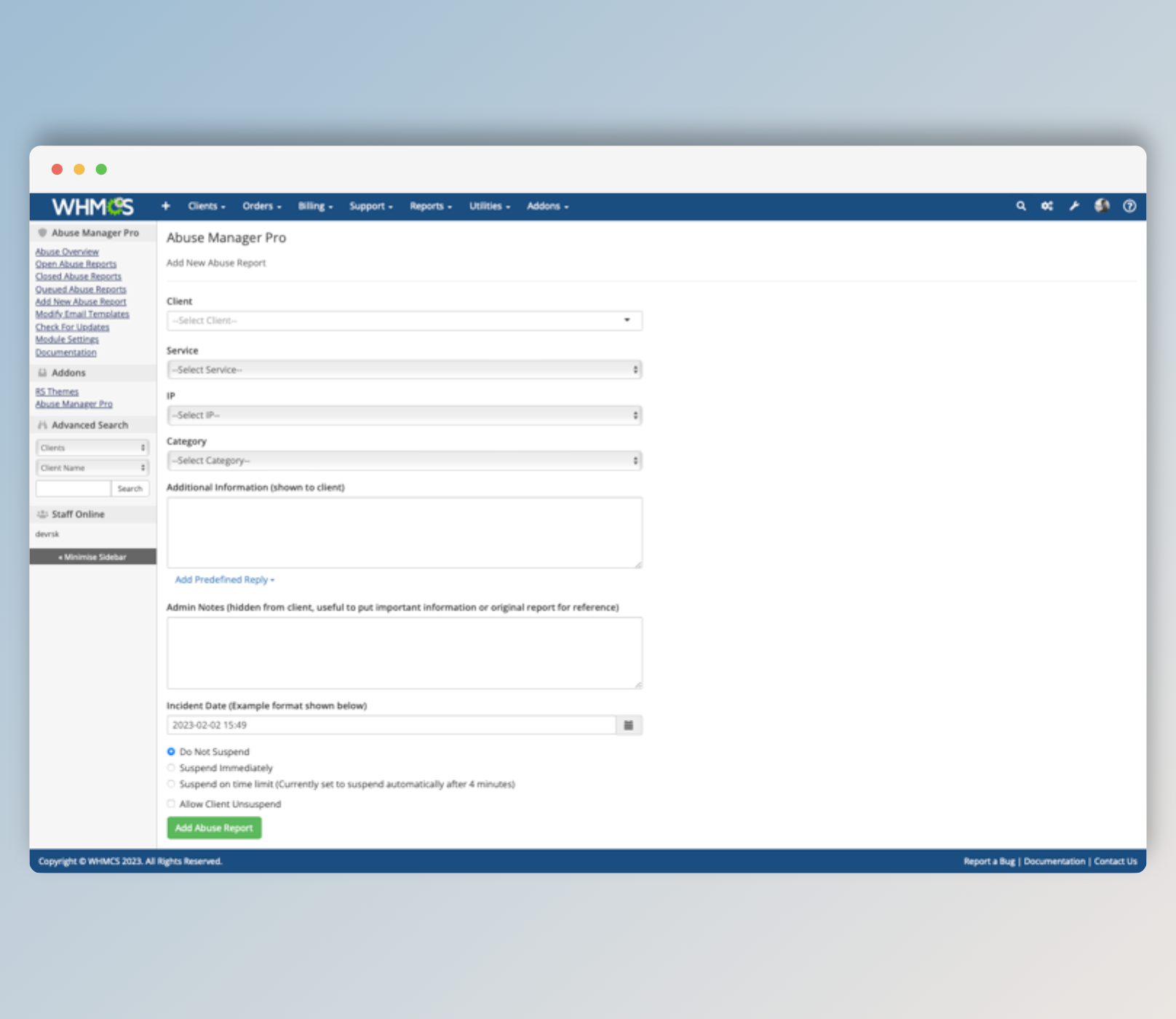This screenshot has height=1019, width=1176.
Task: Open Queued Abuse Reports link
Action: point(81,290)
